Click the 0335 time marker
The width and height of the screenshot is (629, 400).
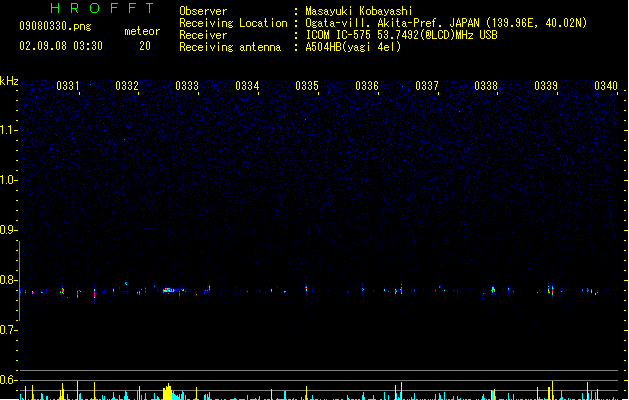[x=307, y=86]
